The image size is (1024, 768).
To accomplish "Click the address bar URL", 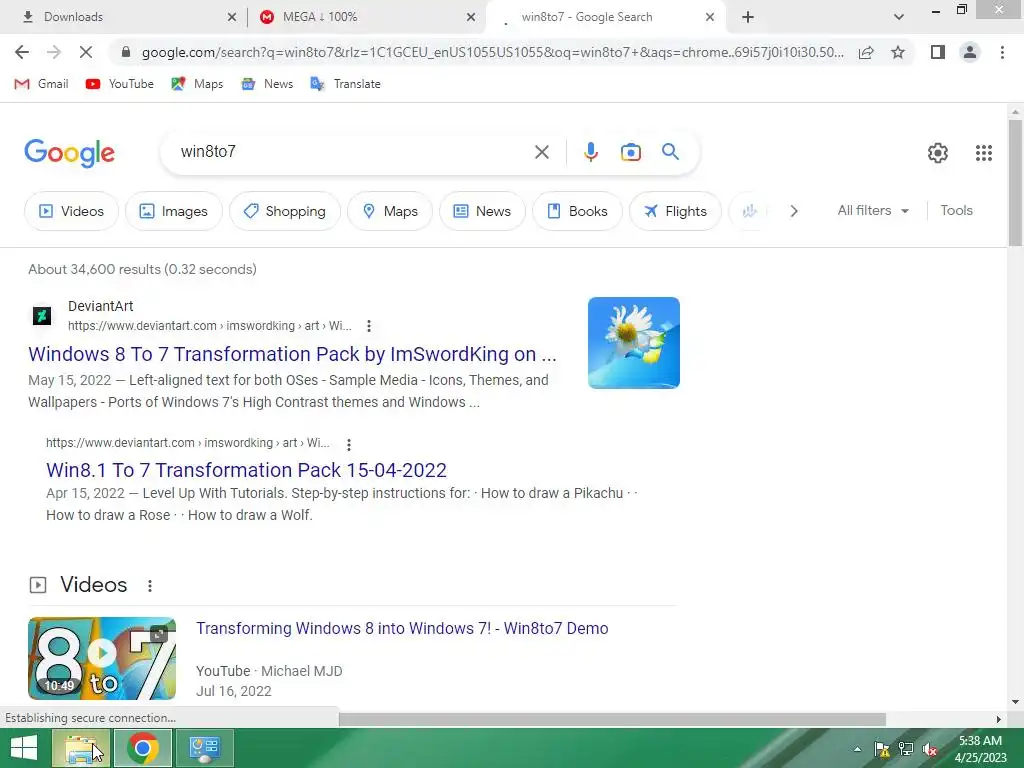I will click(x=492, y=52).
